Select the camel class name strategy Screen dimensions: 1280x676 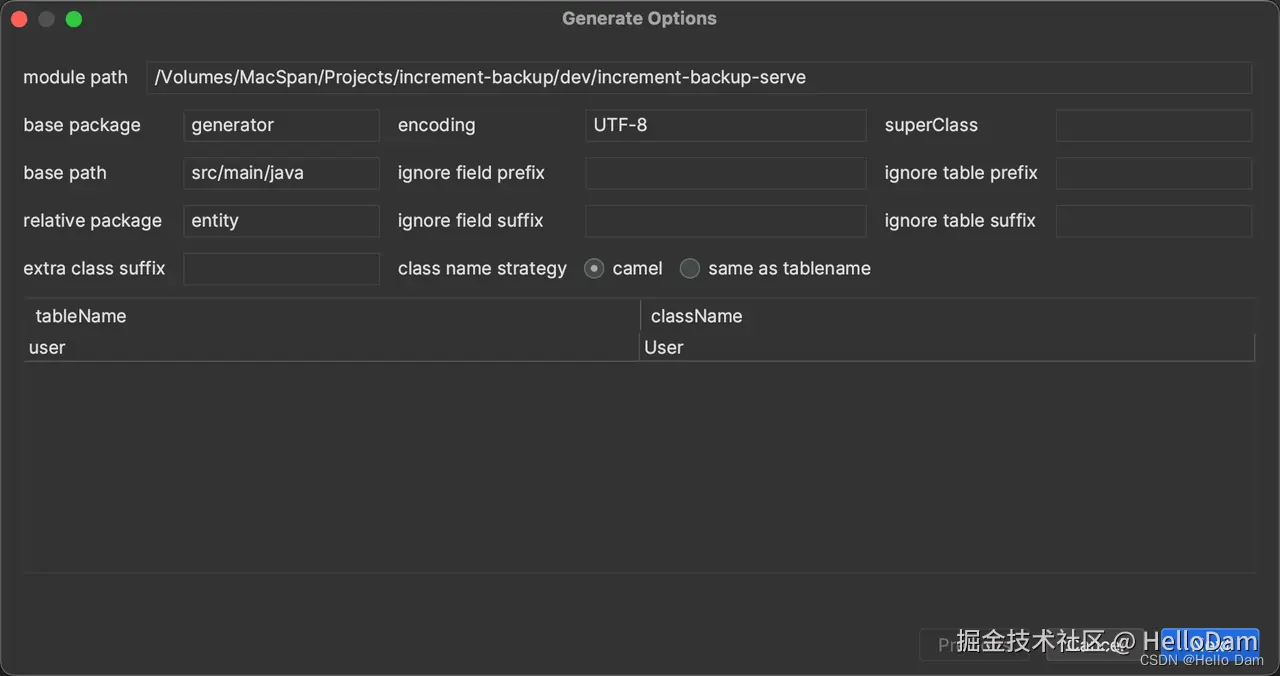[x=595, y=268]
